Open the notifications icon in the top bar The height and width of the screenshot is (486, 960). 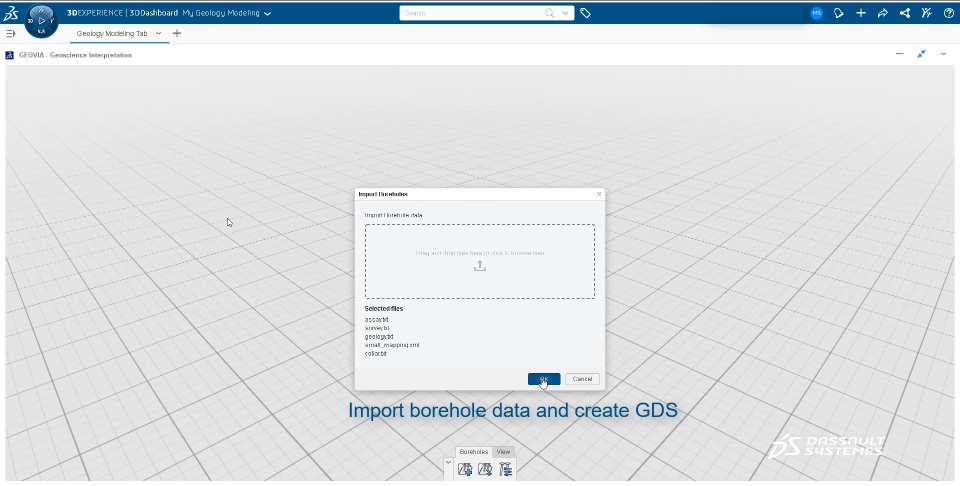point(839,13)
